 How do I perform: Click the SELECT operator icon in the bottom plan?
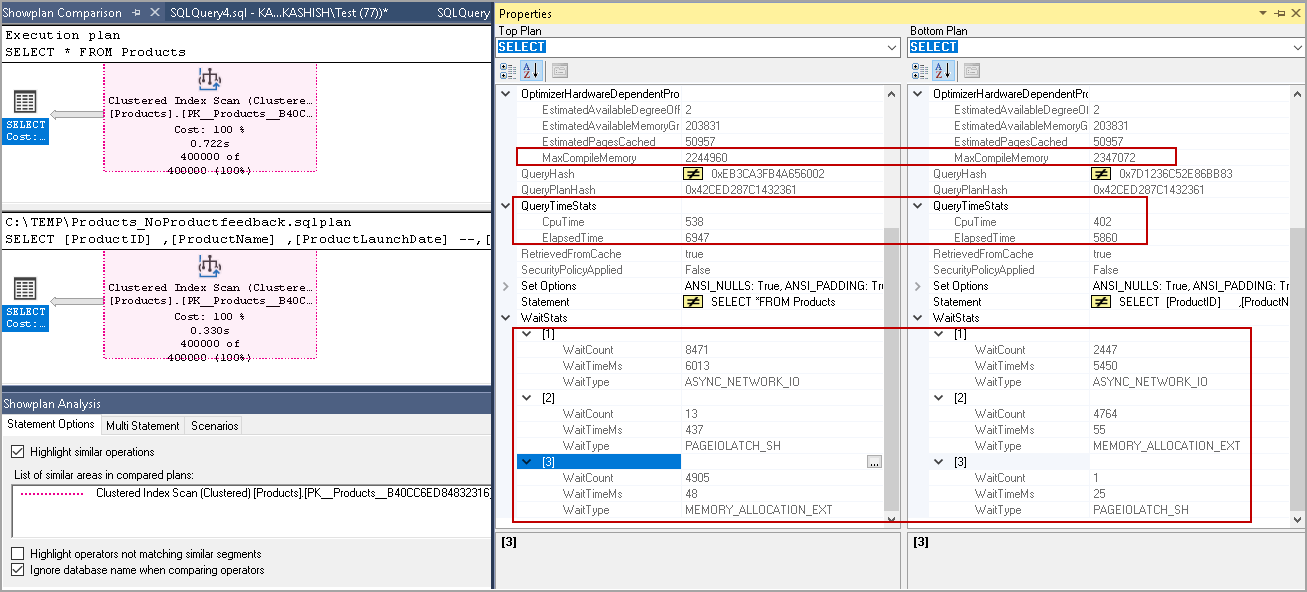pos(26,289)
